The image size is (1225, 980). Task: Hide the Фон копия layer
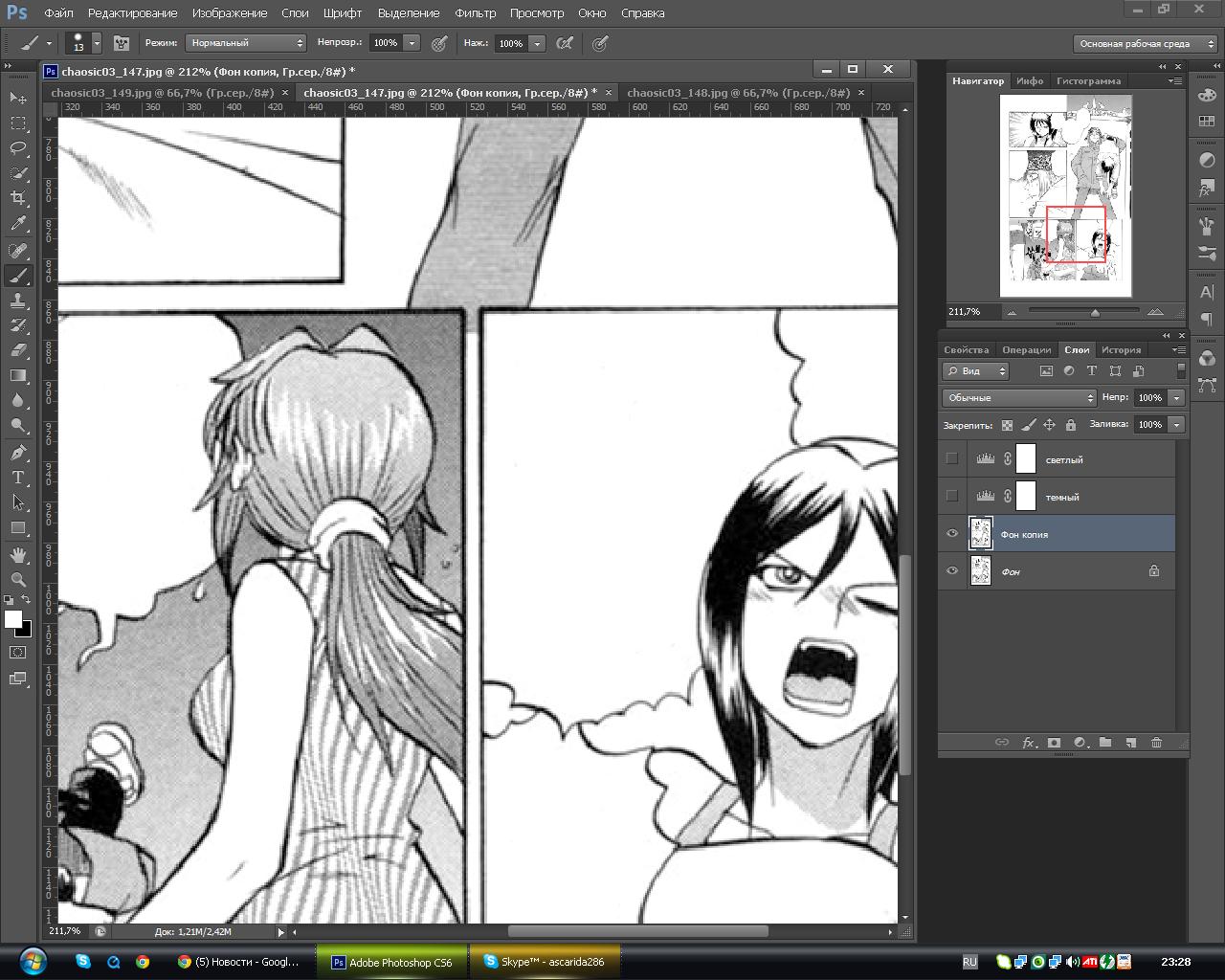point(951,533)
